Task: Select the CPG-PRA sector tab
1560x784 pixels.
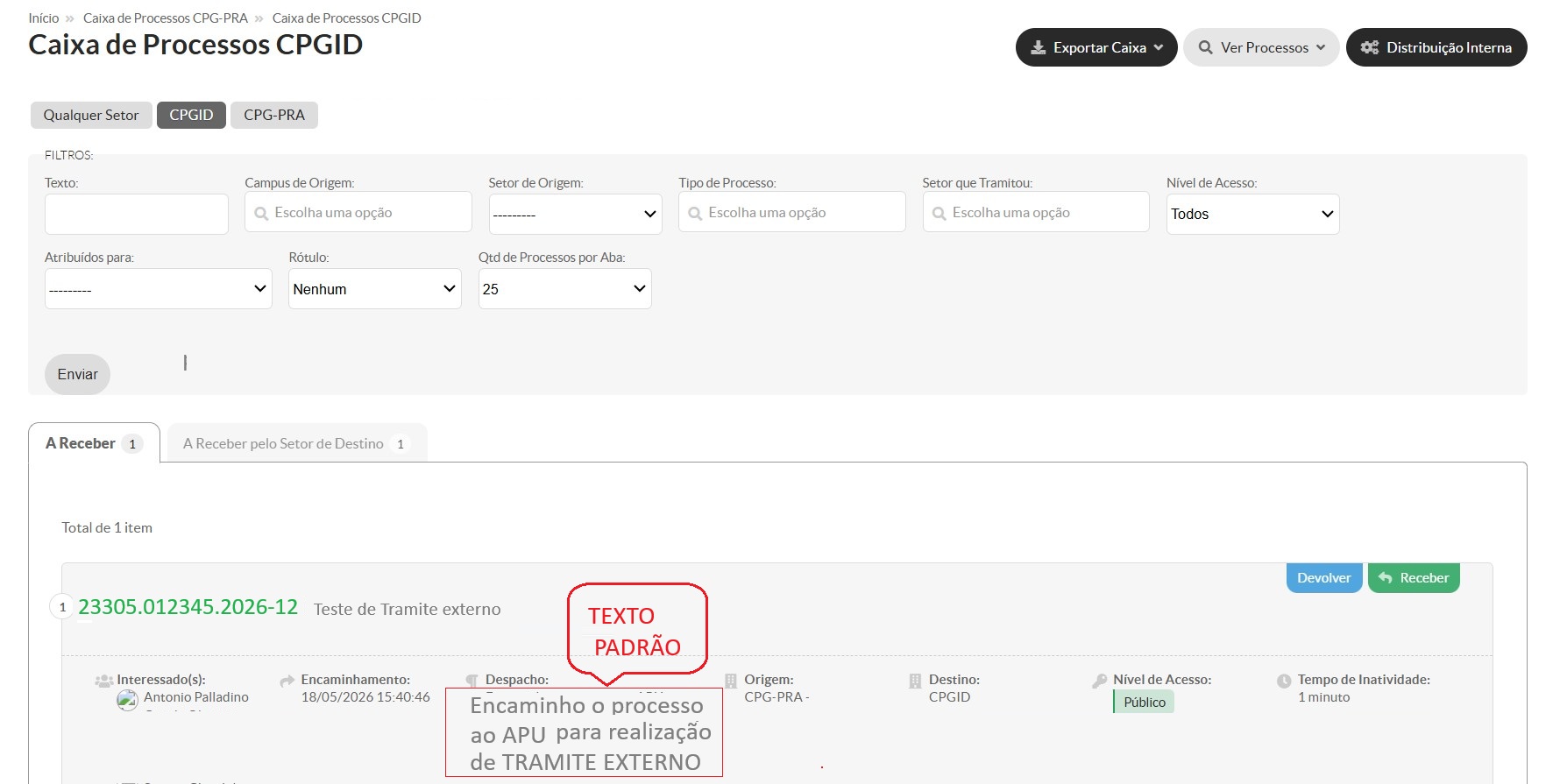Action: 274,115
